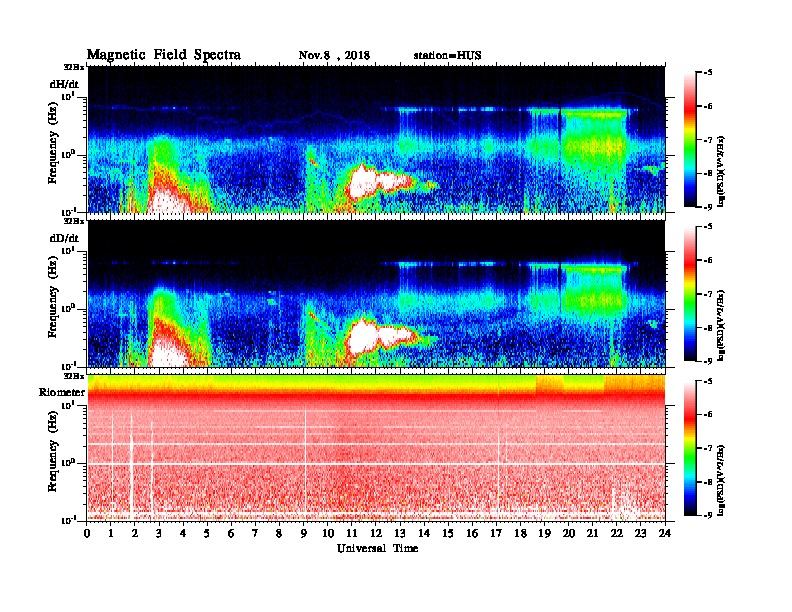This screenshot has height=612, width=792.
Task: Click hour tick label "3" on time axis
Action: click(x=160, y=533)
